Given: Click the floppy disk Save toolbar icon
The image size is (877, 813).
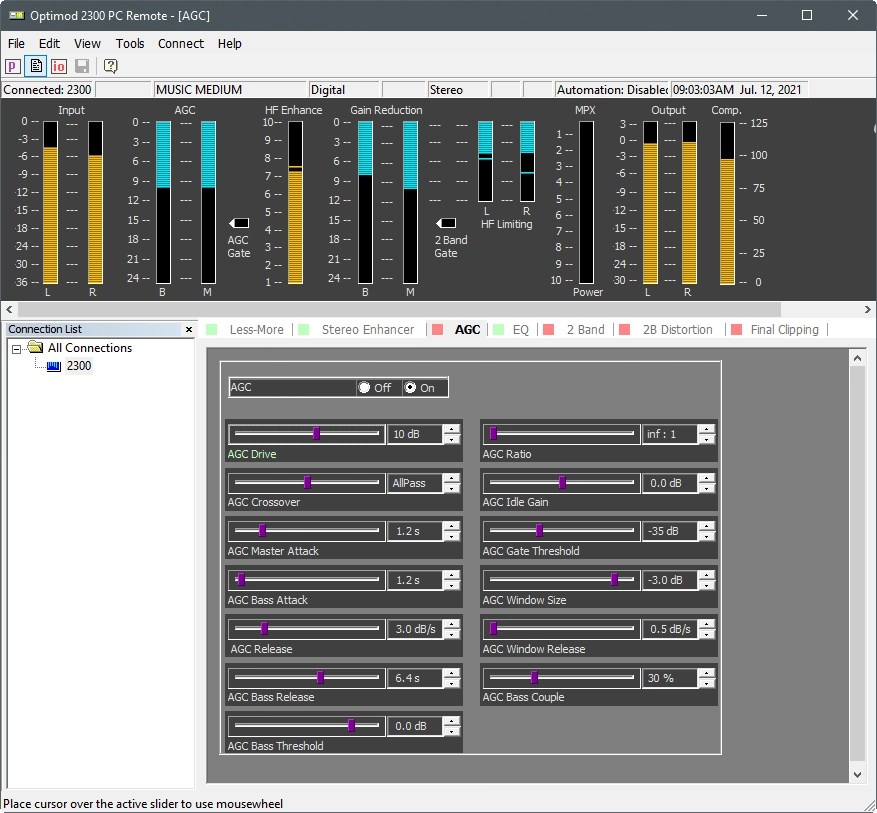Looking at the screenshot, I should 82,66.
